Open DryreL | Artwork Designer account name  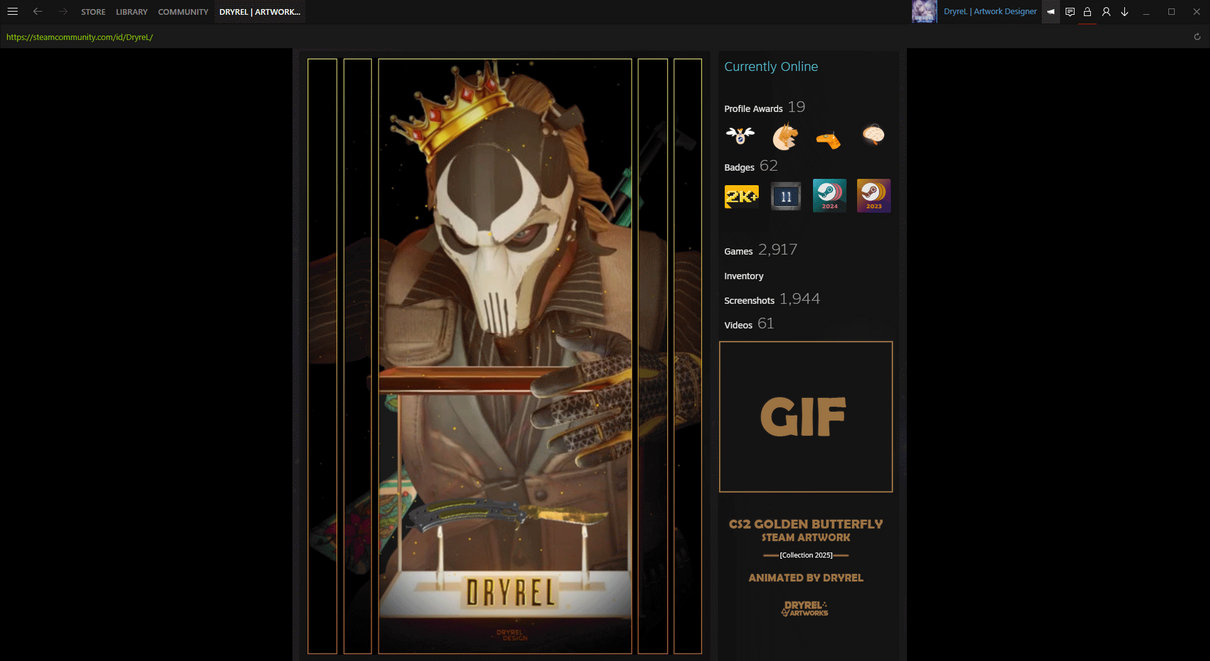(990, 12)
